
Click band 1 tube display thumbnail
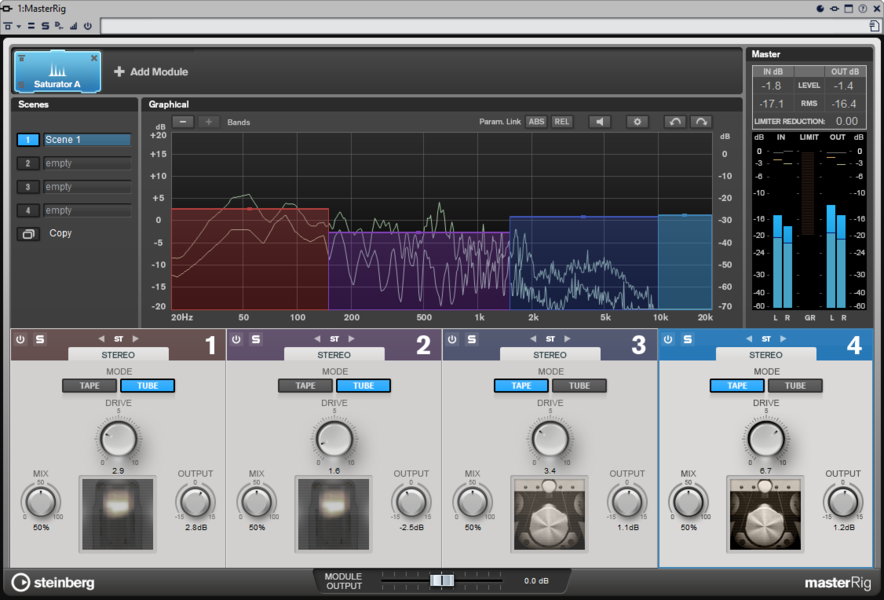(118, 514)
